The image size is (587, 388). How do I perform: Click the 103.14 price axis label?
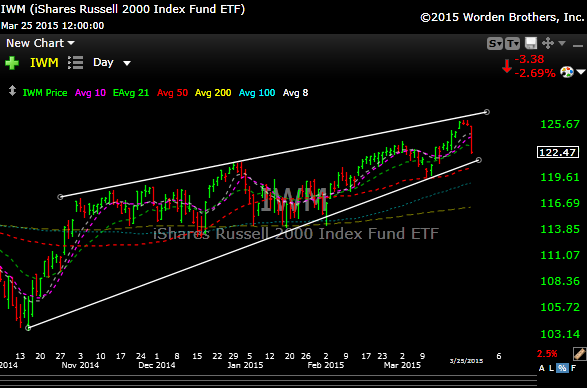click(560, 334)
